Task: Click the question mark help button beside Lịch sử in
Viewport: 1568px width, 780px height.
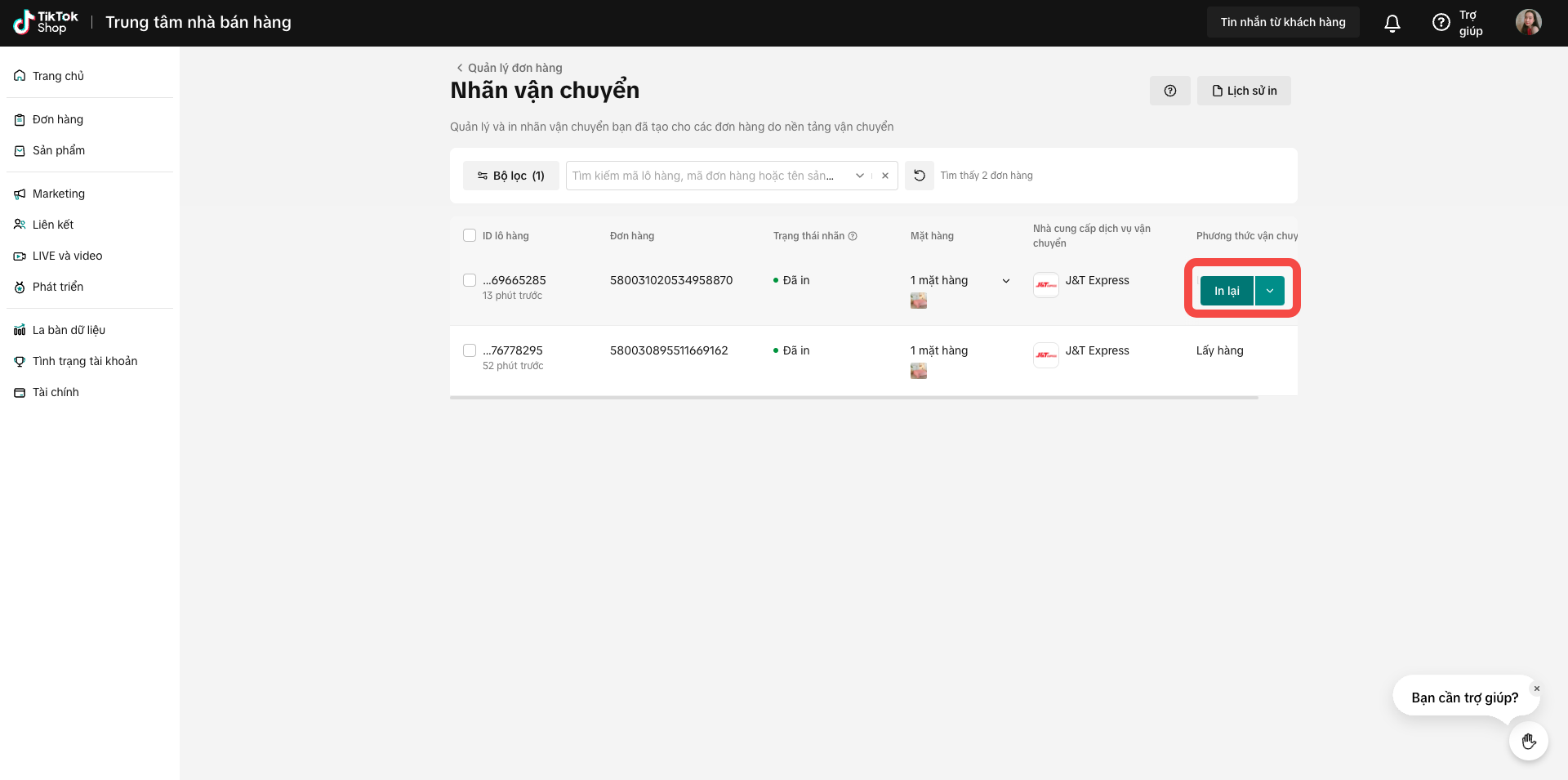Action: coord(1169,91)
